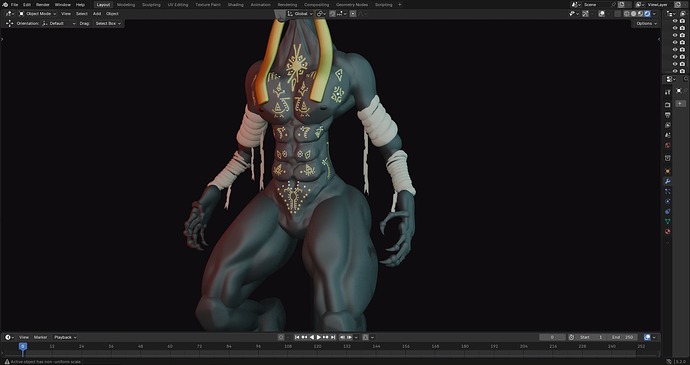Screen dimensions: 690x365
Task: Switch to the Texture Paint workspace tab
Action: pyautogui.click(x=208, y=4)
